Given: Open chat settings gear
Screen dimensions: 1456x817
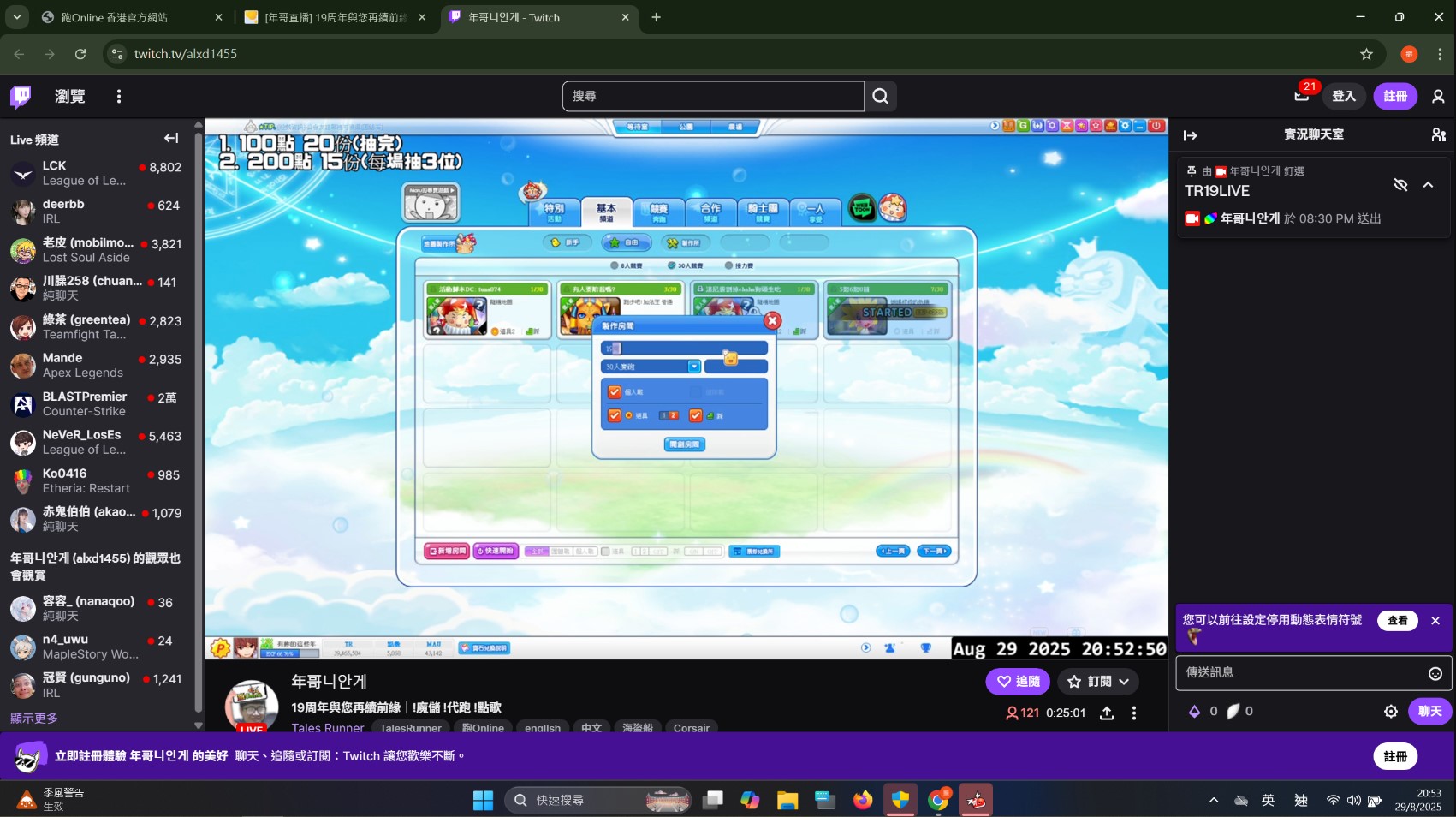Looking at the screenshot, I should pos(1390,712).
